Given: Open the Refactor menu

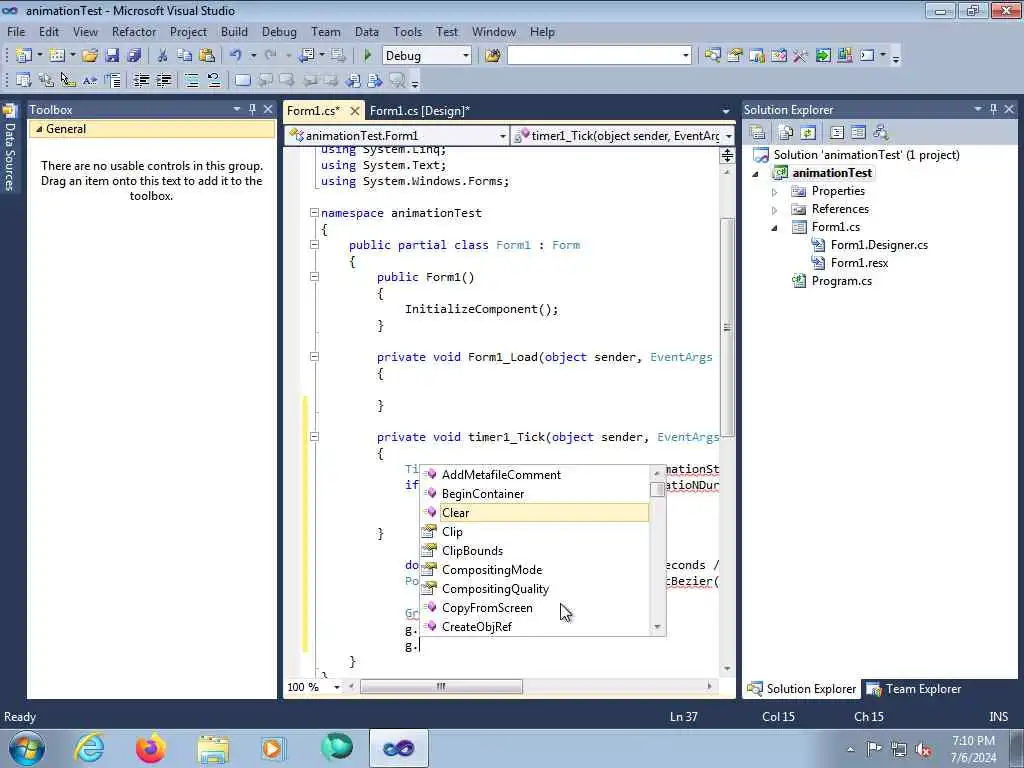Looking at the screenshot, I should (134, 32).
